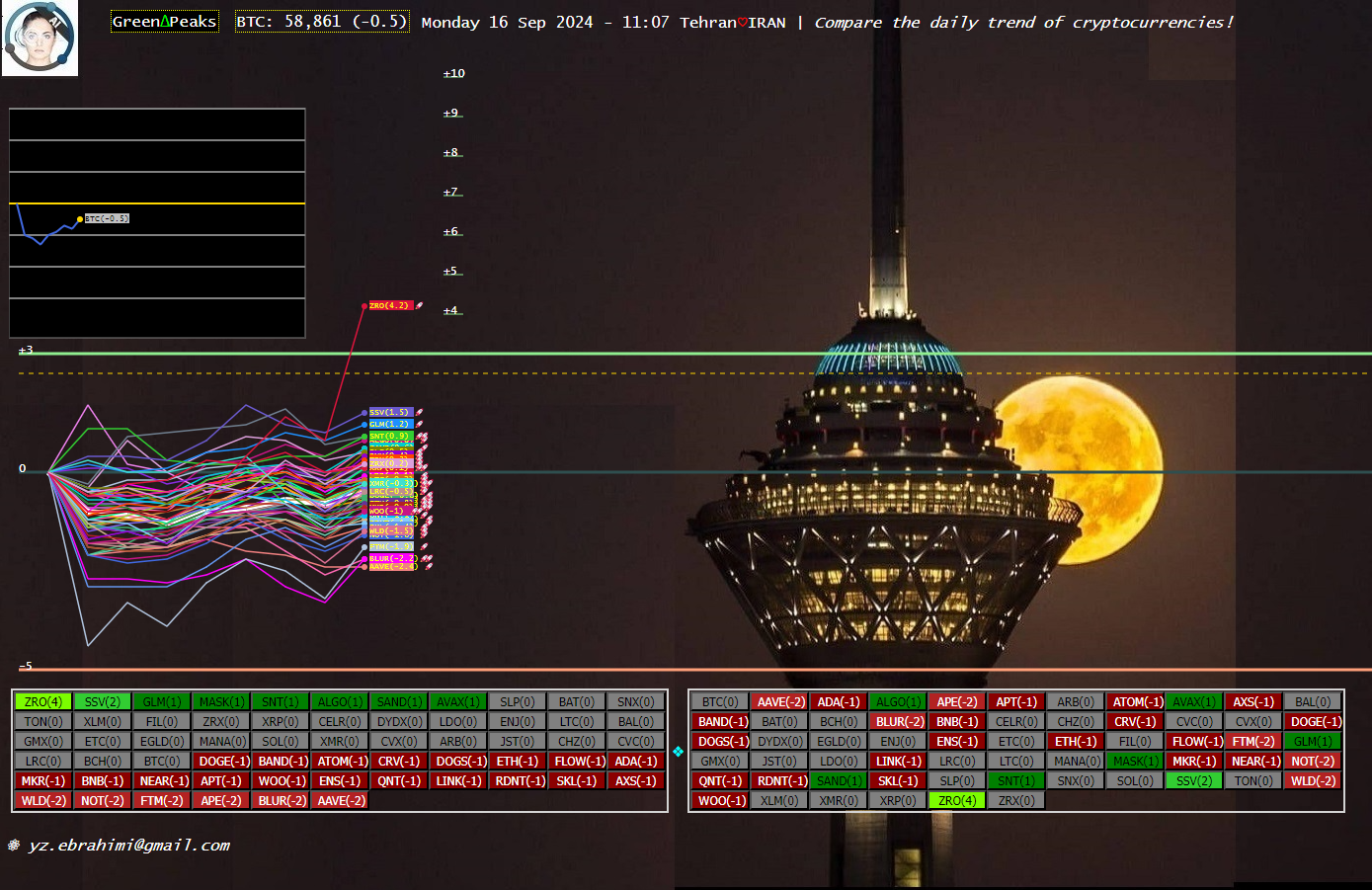The height and width of the screenshot is (890, 1372).
Task: Click the date Monday 16 Sep 2024 text
Action: click(x=508, y=22)
